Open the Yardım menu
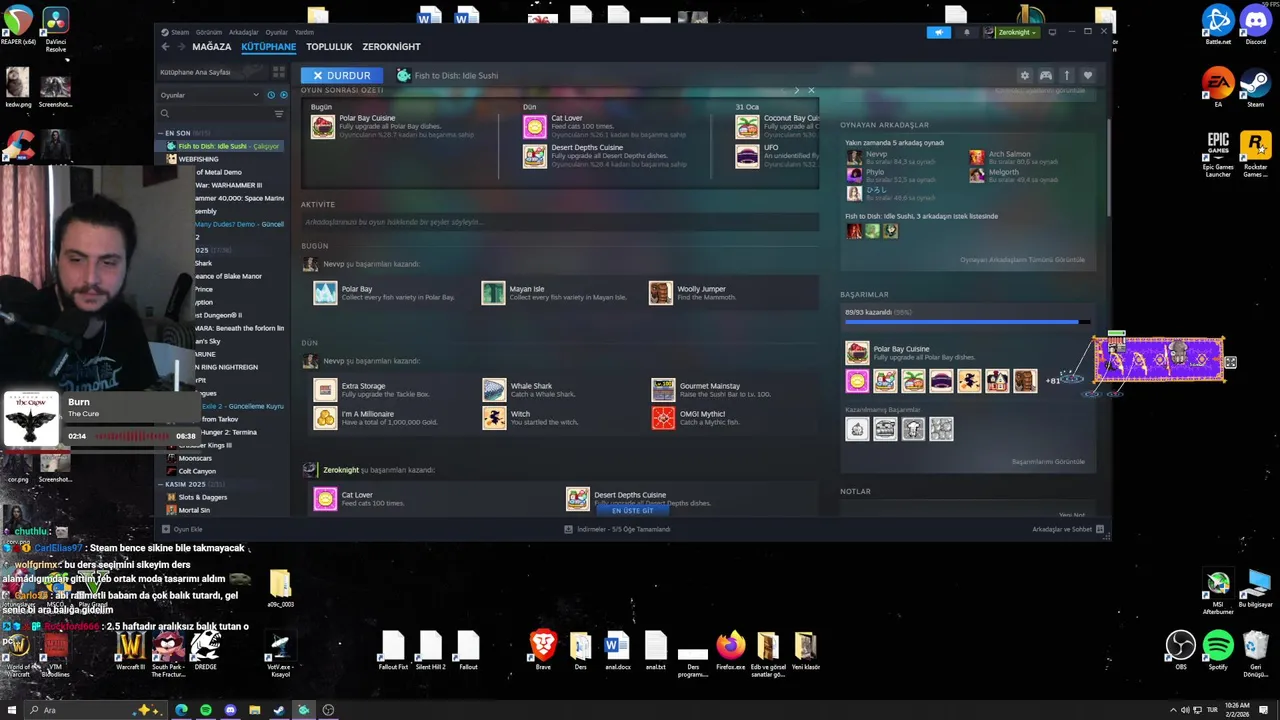 (304, 32)
